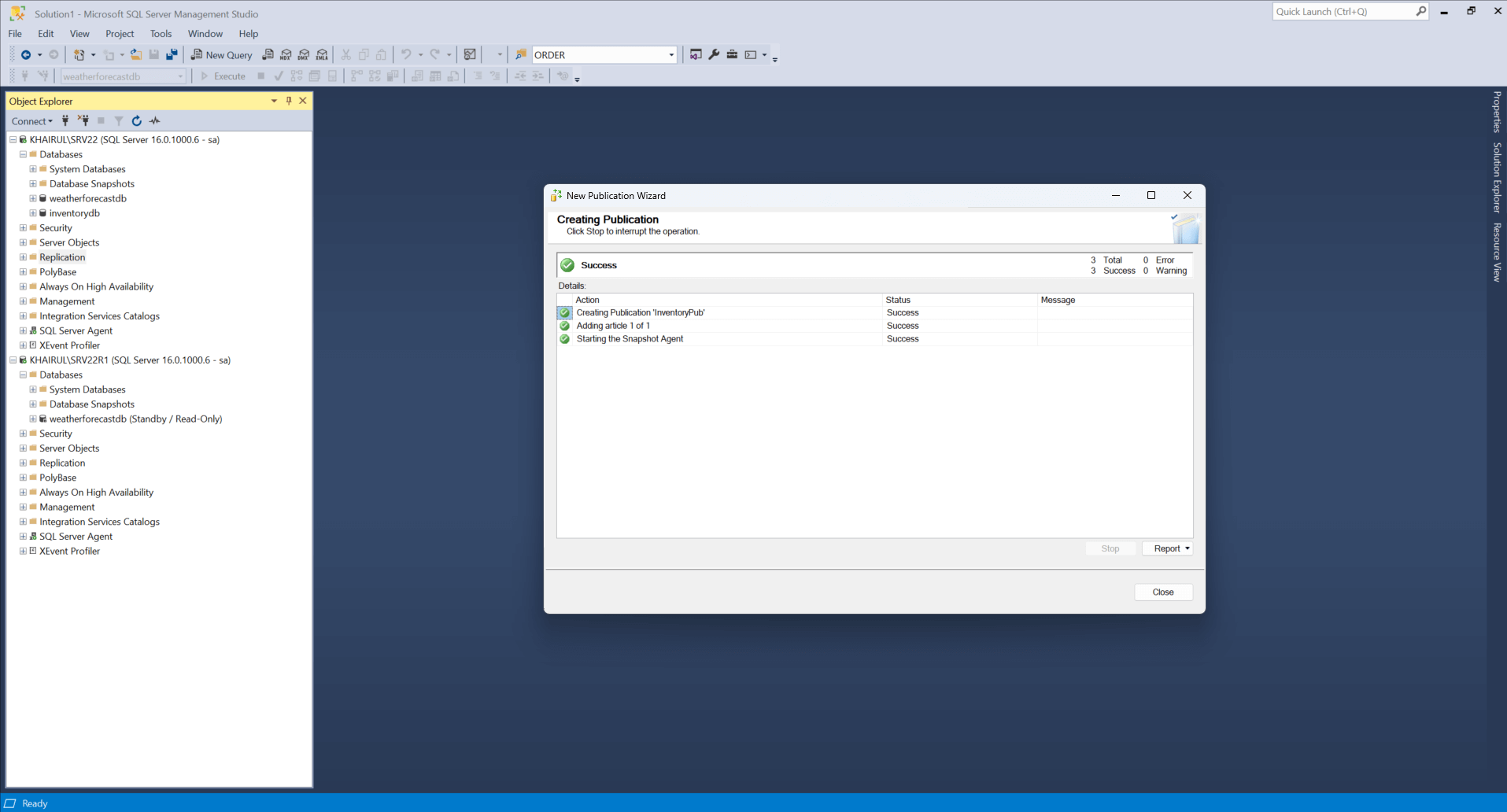The width and height of the screenshot is (1507, 812).
Task: Click the New Query toolbar button
Action: click(x=221, y=55)
